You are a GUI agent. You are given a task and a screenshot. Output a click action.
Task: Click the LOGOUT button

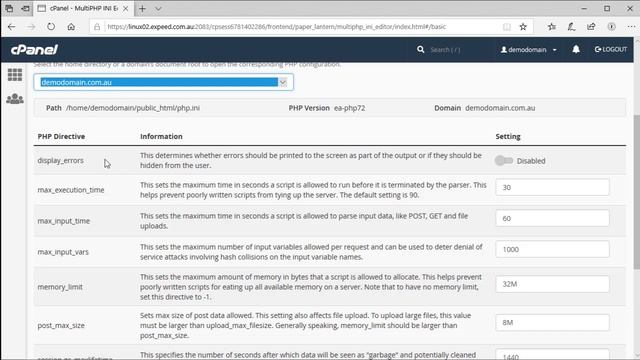611,49
